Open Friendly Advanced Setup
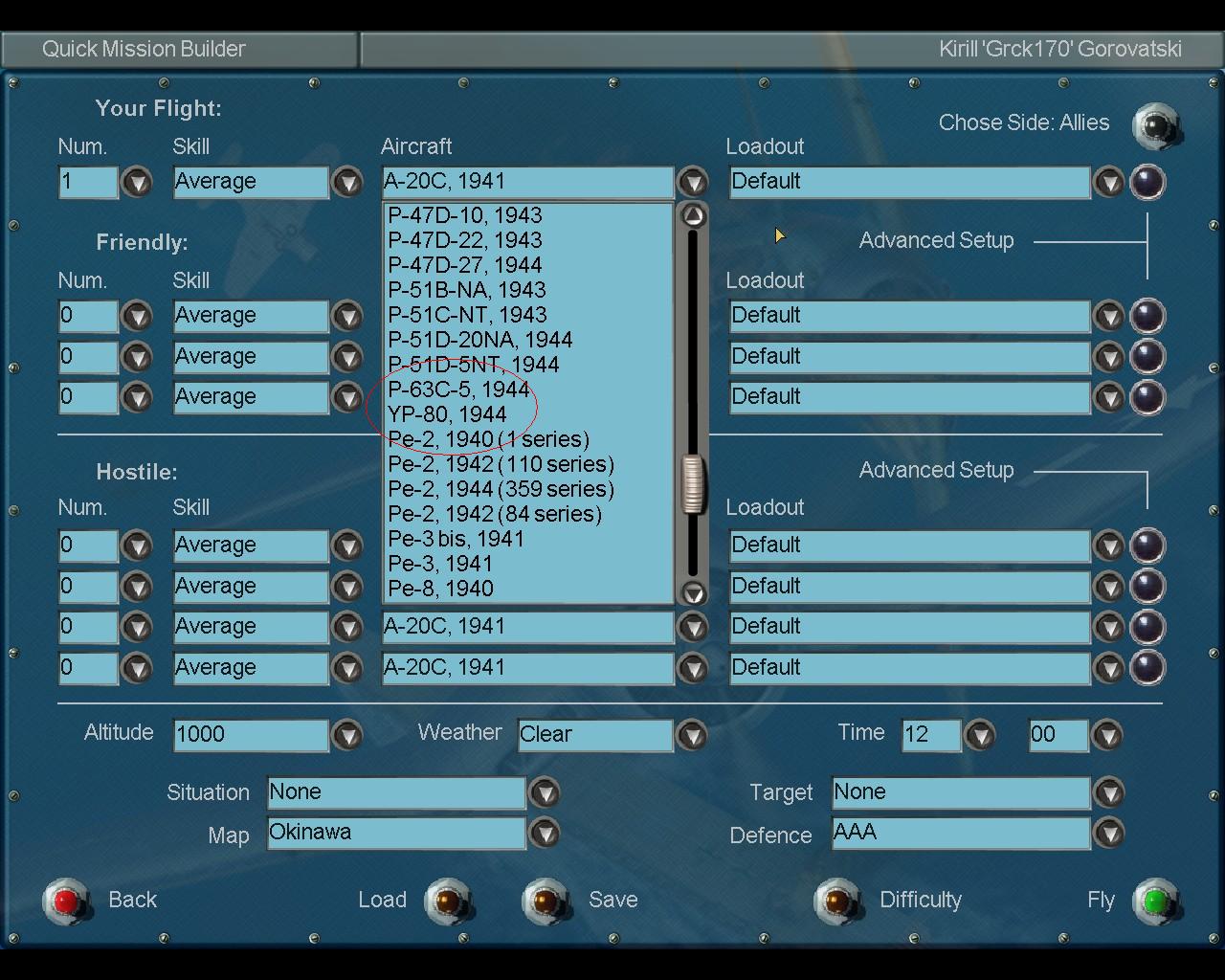 (x=935, y=241)
